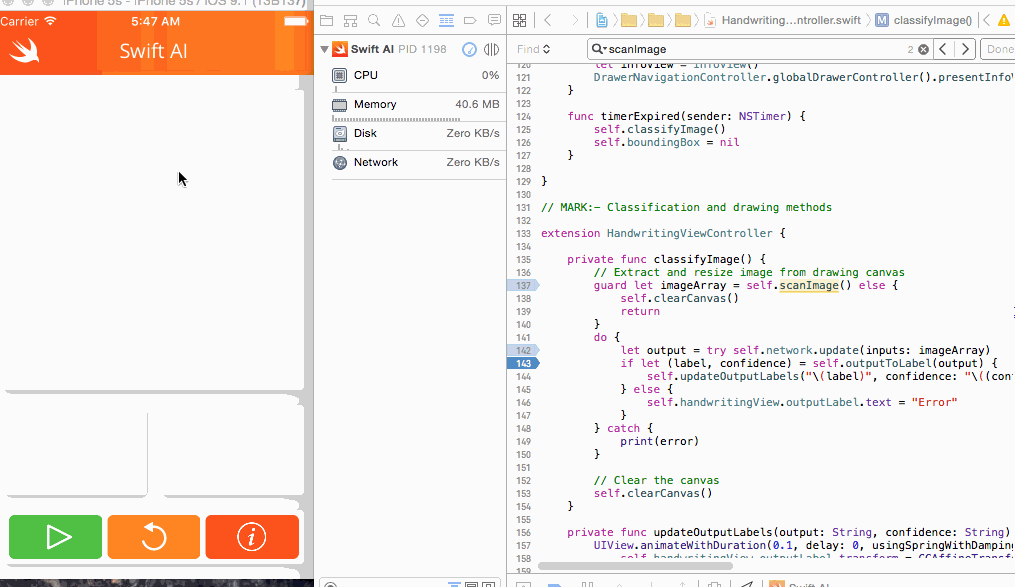Click the view options icon beside the gauge
This screenshot has height=587, width=1015.
(491, 49)
